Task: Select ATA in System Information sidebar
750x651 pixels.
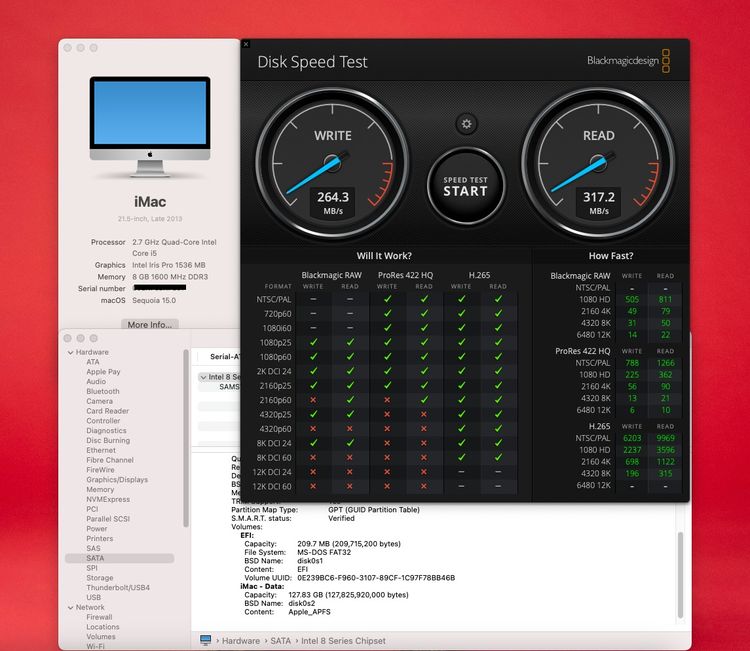Action: tap(93, 362)
